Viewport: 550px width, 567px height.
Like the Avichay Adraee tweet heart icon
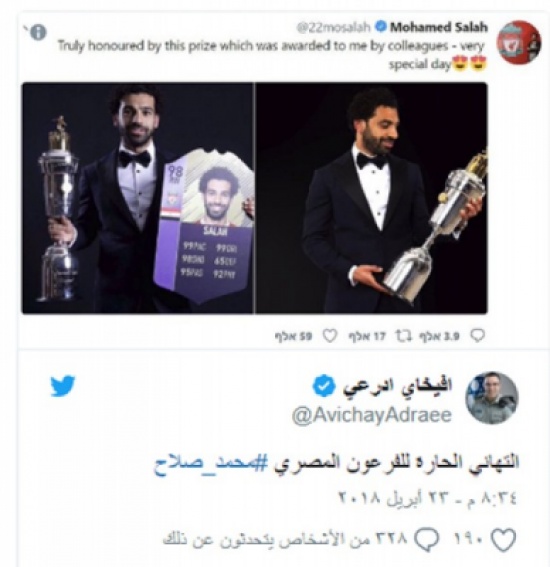503,540
